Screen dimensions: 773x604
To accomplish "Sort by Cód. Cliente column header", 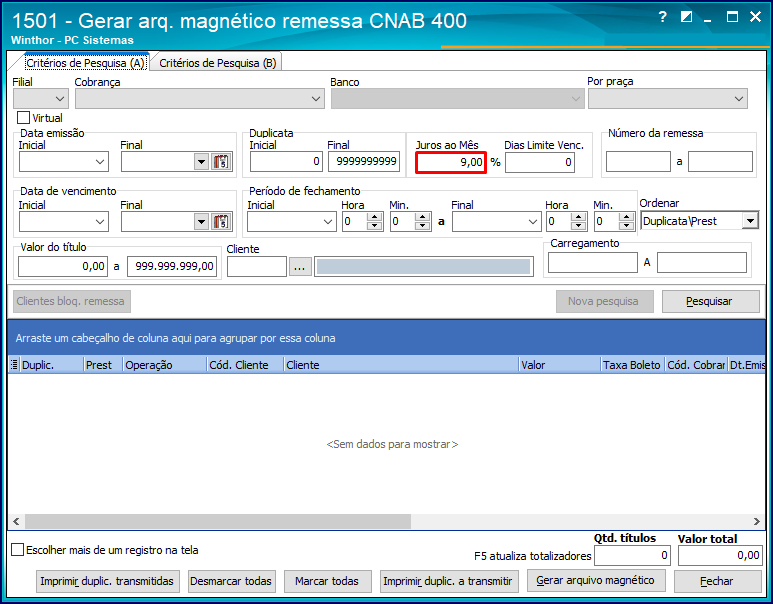I will 245,365.
